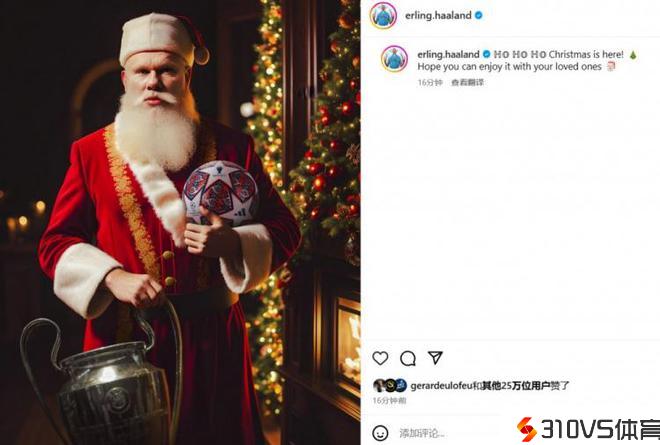
Task: Open the erling.haaland username in the header
Action: (x=440, y=16)
